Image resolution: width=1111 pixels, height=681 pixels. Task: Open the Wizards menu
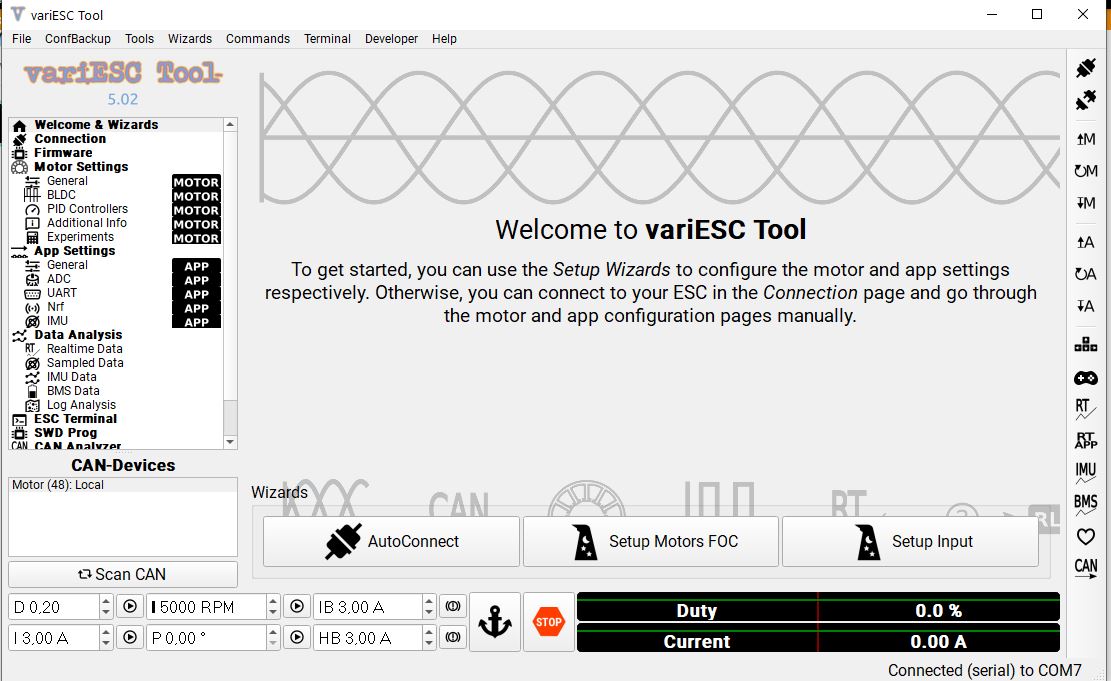click(x=190, y=39)
